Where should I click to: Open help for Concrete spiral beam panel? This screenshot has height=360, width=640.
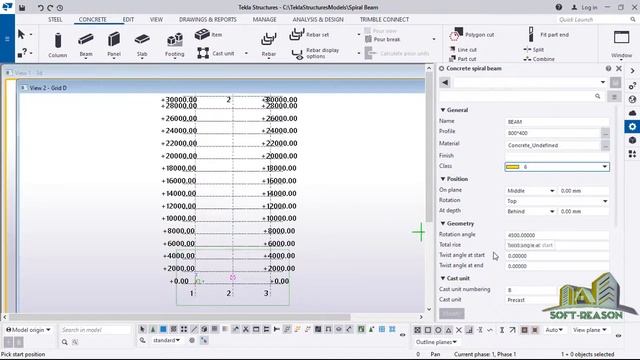click(x=608, y=69)
